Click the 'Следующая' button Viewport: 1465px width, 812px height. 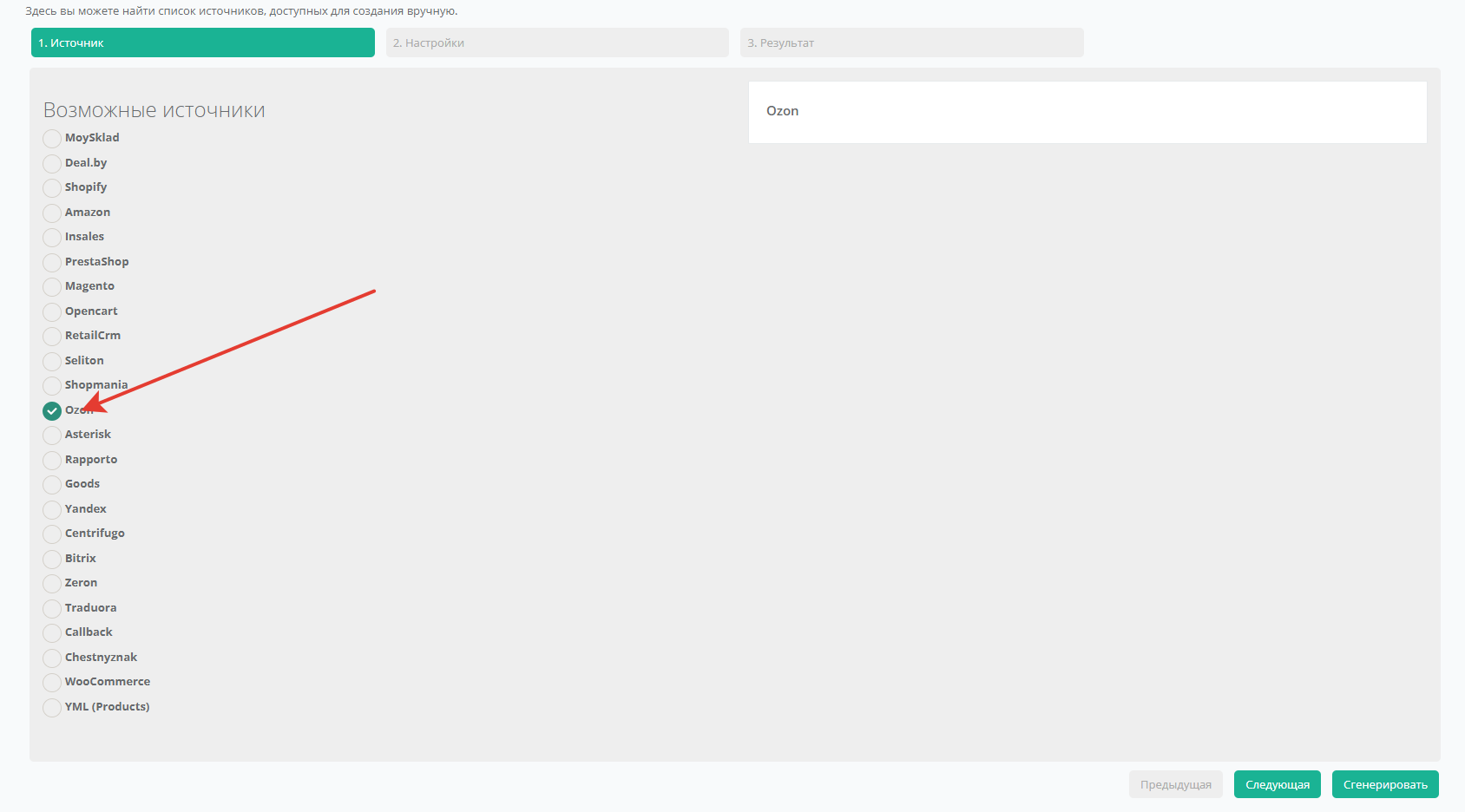pos(1278,784)
